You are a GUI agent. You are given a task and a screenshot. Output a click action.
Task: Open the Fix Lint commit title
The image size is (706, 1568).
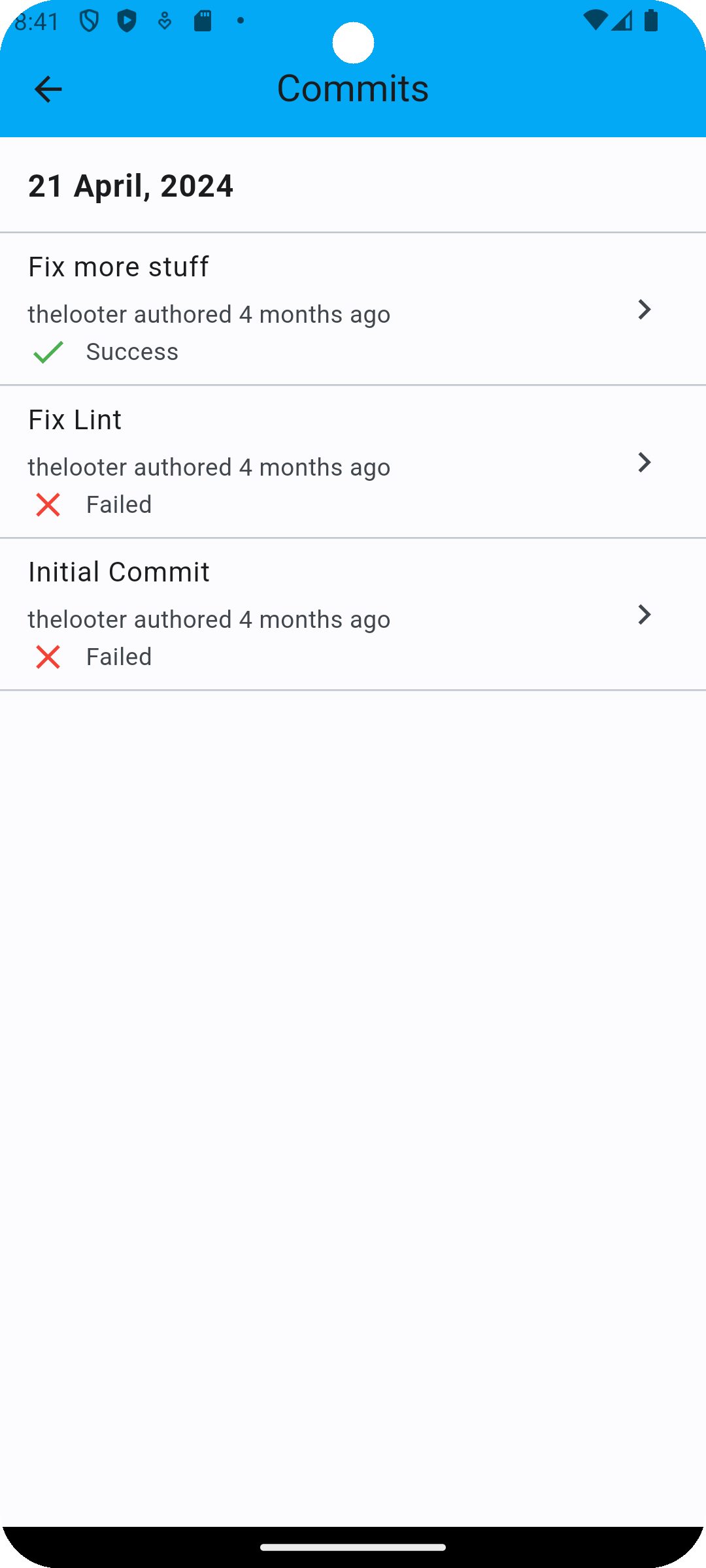click(x=75, y=419)
